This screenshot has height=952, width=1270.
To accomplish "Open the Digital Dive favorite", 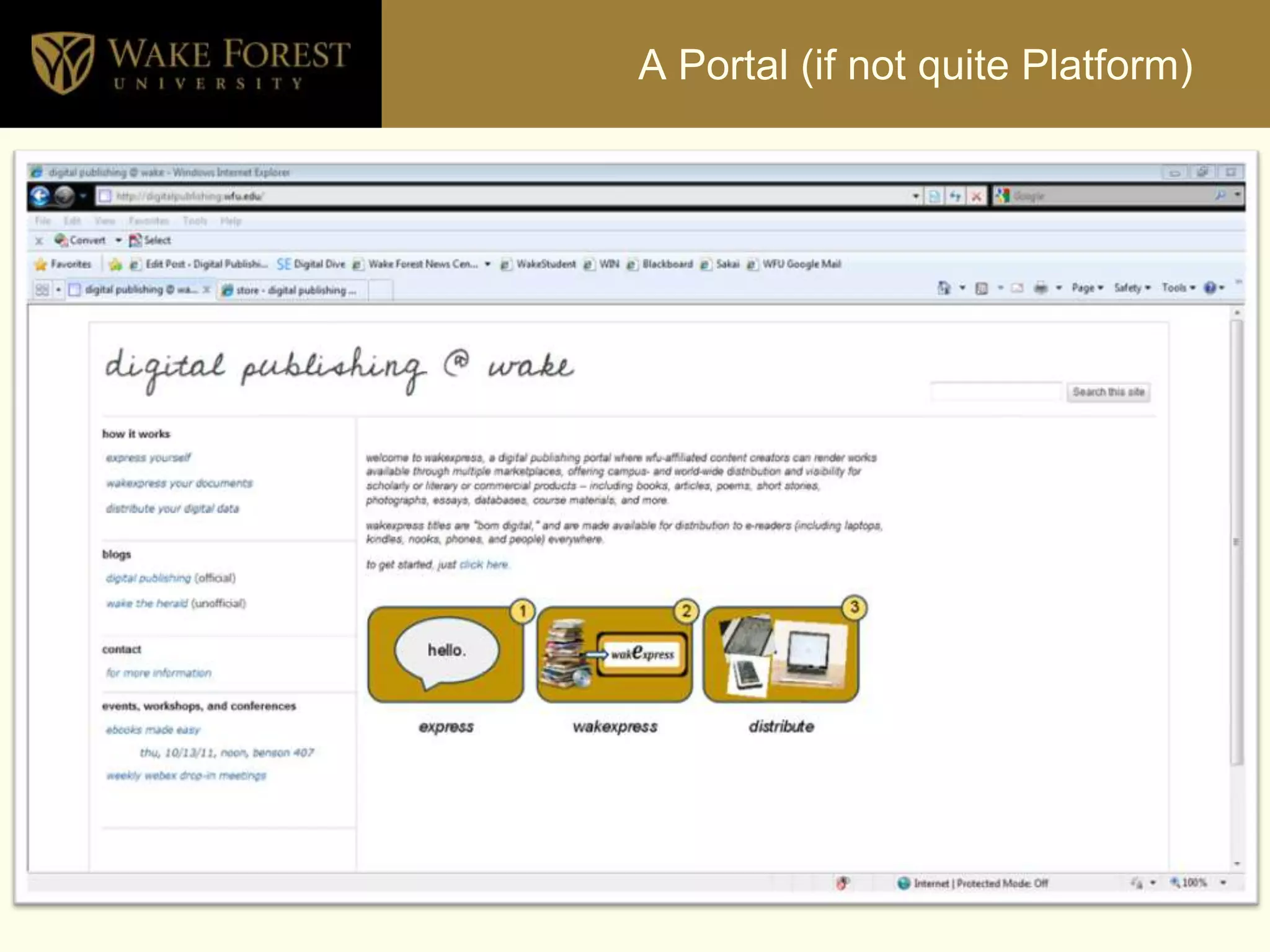I will tap(311, 264).
